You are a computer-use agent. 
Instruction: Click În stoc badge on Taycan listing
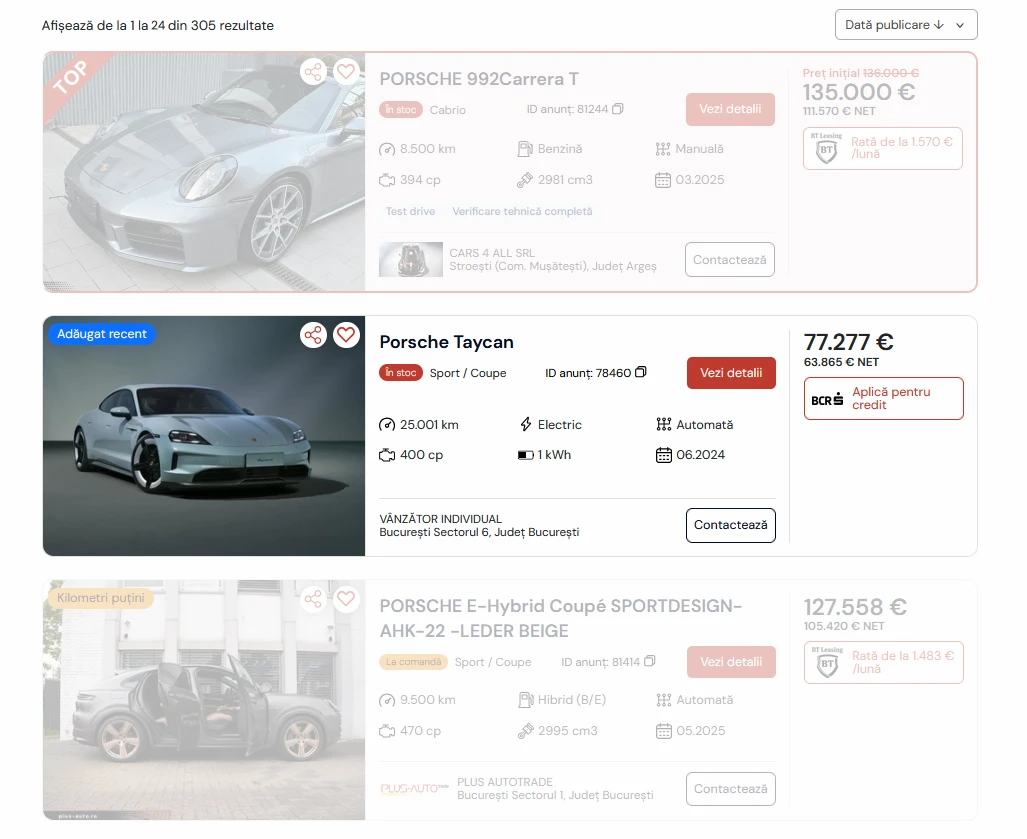click(x=401, y=373)
